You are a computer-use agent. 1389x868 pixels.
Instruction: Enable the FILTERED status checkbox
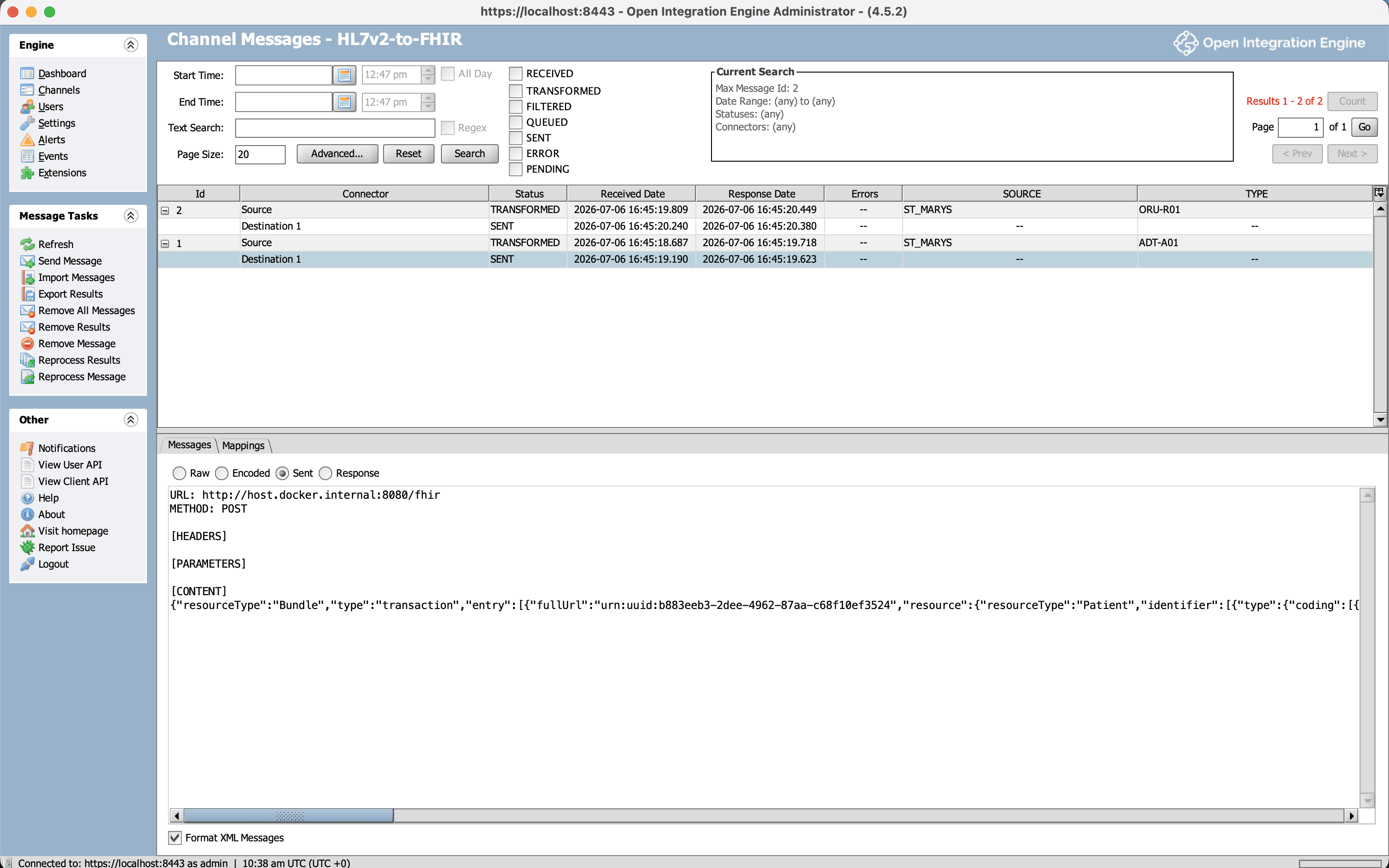515,107
